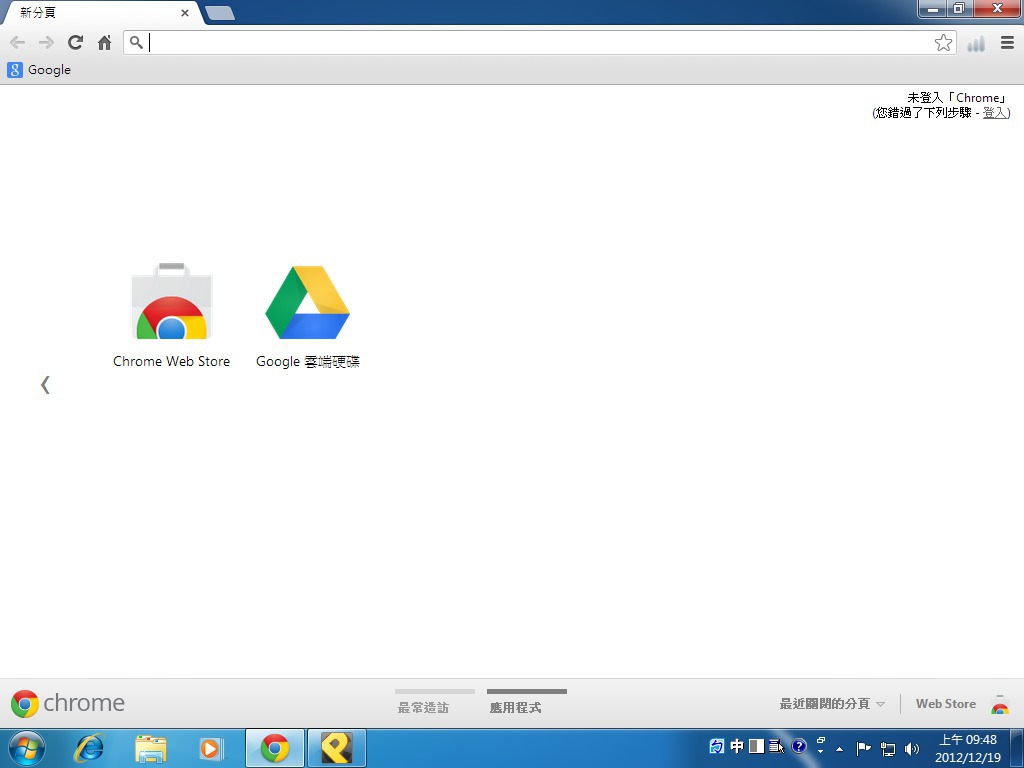Open a new tab button
This screenshot has height=768, width=1024.
[x=219, y=12]
